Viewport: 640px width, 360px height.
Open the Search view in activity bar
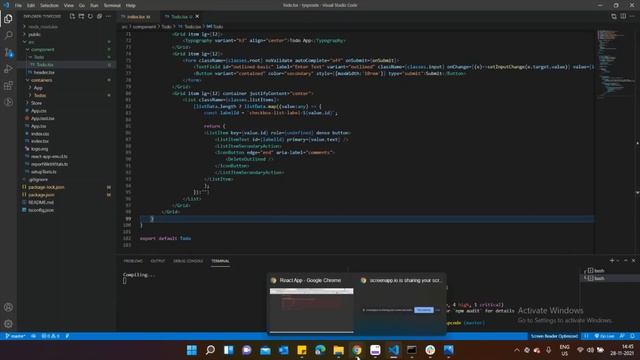click(x=8, y=36)
